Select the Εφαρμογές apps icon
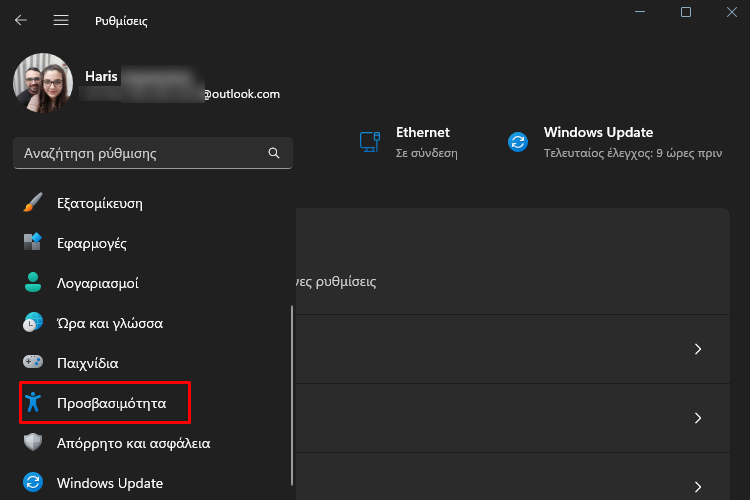Screen dimensions: 750x500 (x=33, y=243)
